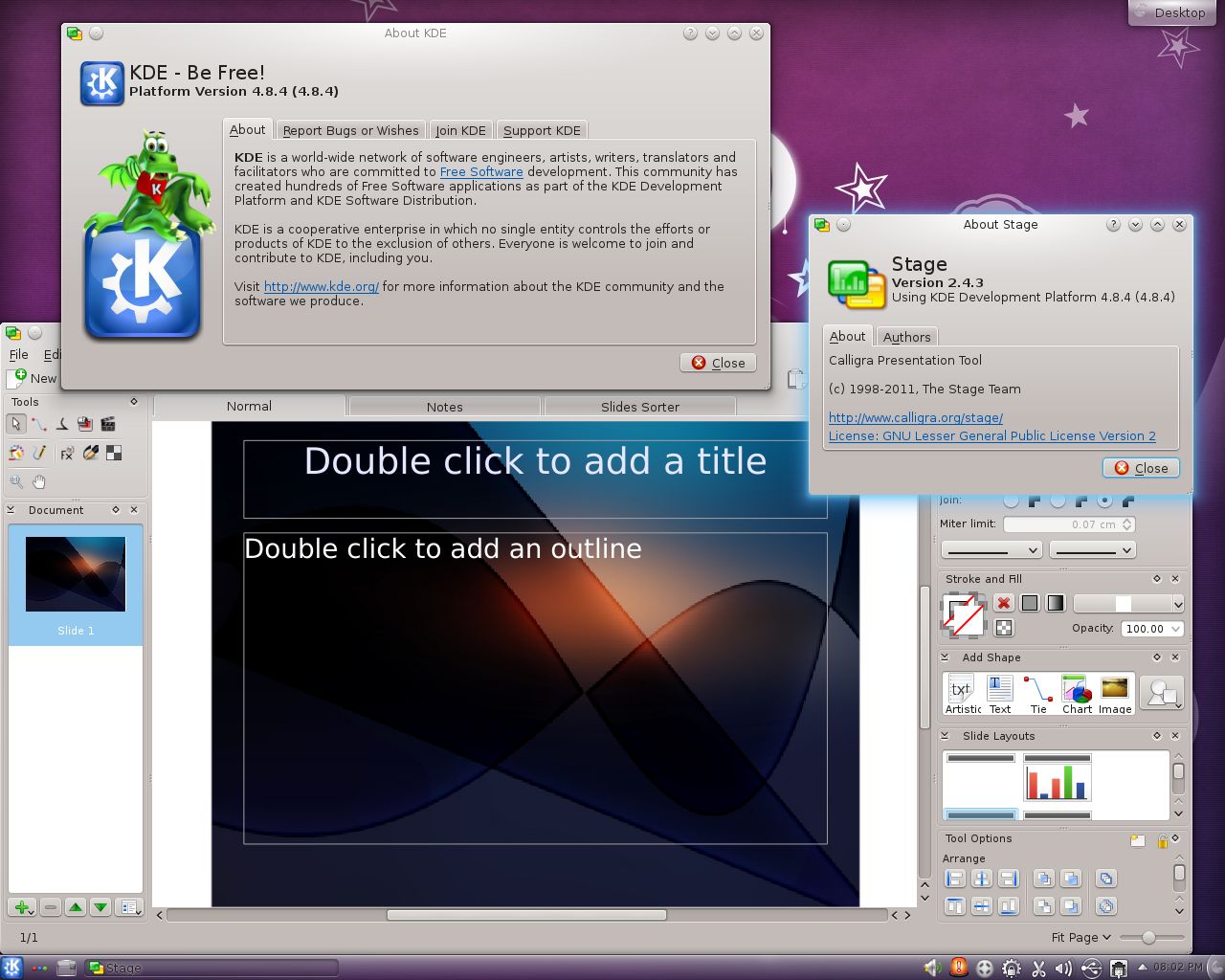
Task: Align objects left in Arrange
Action: [954, 879]
